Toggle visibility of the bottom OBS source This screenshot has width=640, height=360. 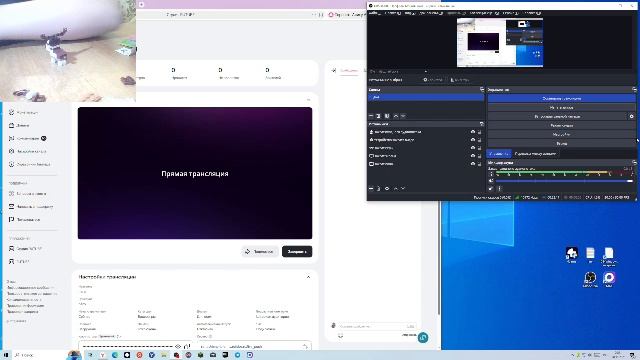[473, 164]
